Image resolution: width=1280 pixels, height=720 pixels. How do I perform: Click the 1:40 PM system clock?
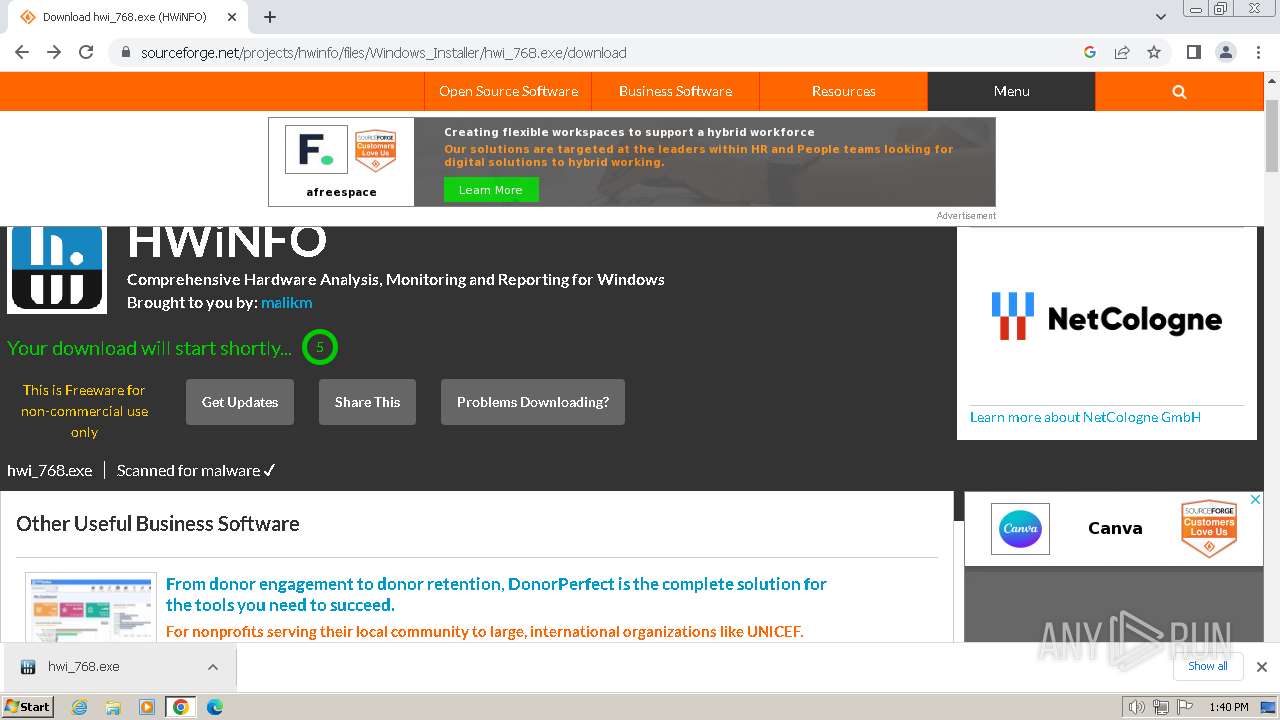[x=1229, y=707]
